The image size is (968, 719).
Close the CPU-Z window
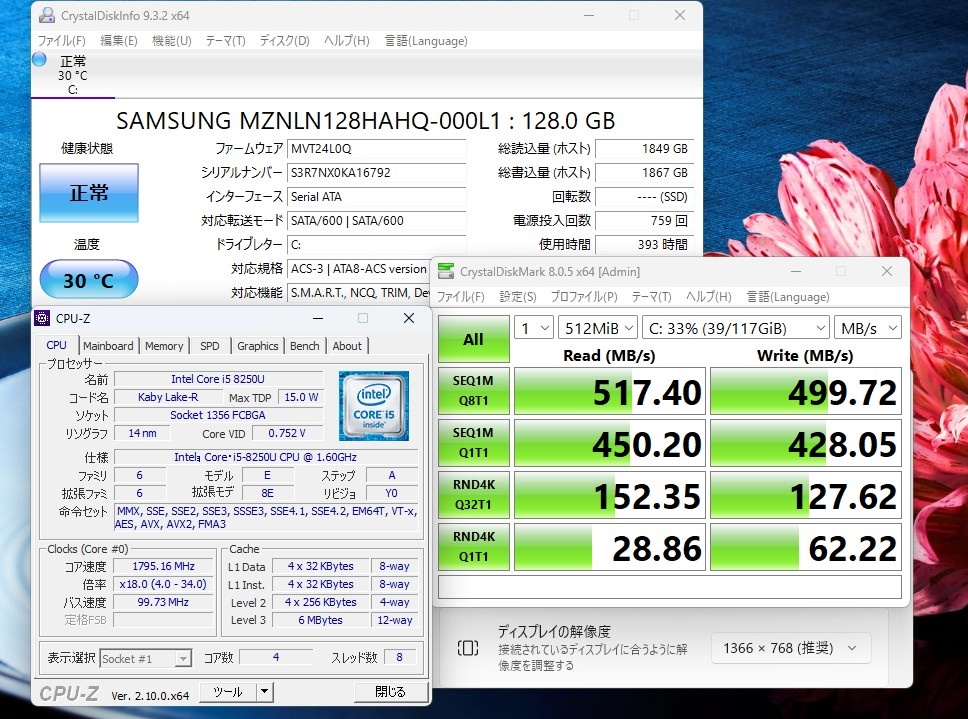[x=409, y=318]
